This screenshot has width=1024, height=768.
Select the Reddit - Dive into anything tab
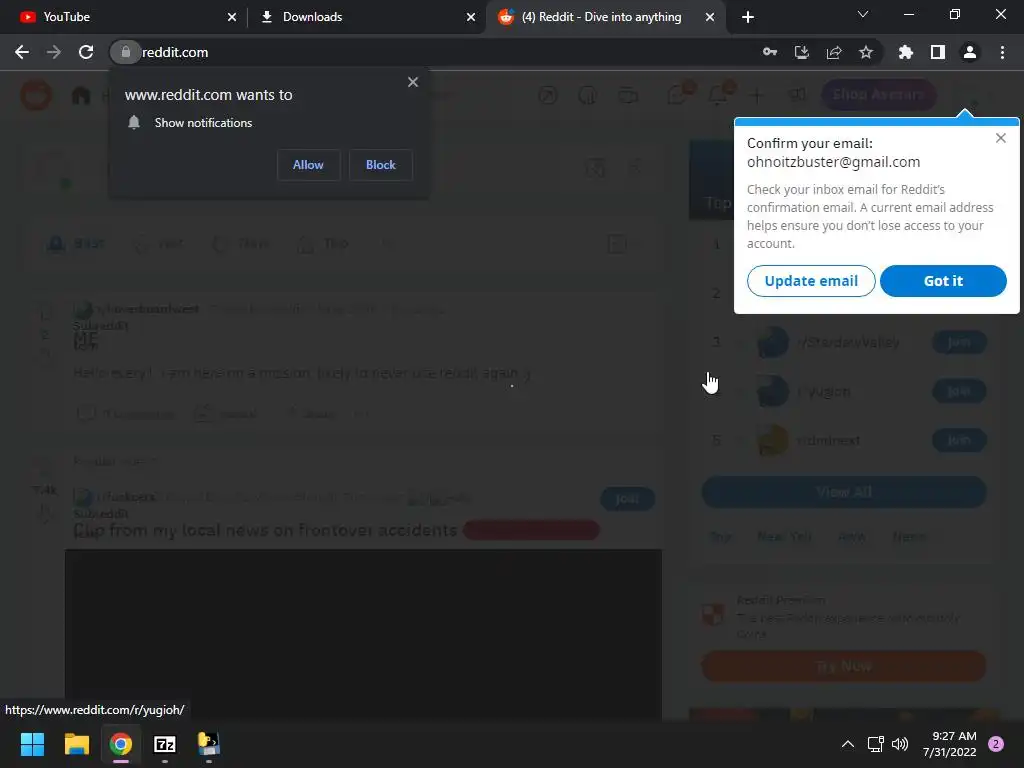pyautogui.click(x=601, y=17)
